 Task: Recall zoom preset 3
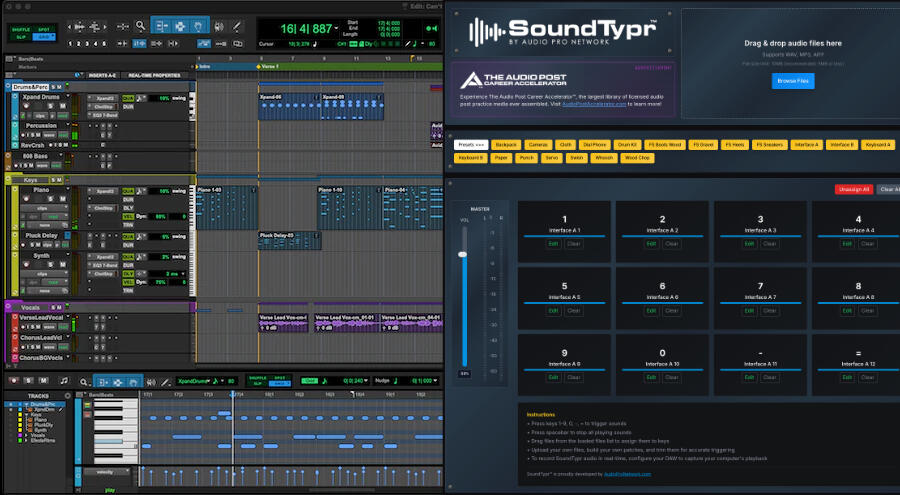click(87, 44)
